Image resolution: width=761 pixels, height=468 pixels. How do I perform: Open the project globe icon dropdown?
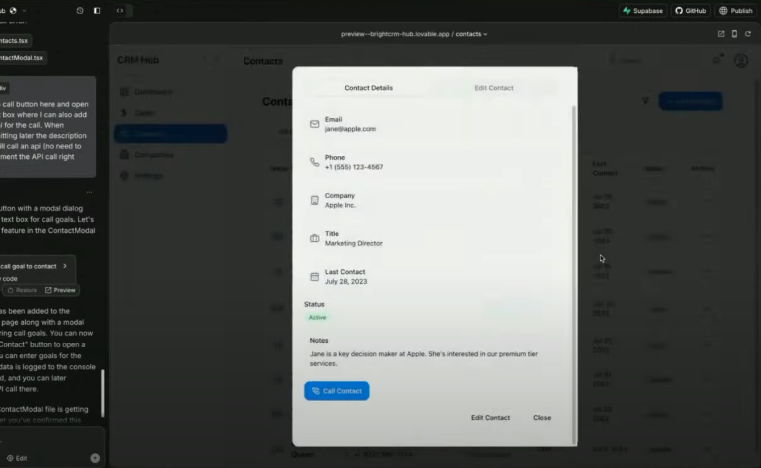click(x=17, y=10)
